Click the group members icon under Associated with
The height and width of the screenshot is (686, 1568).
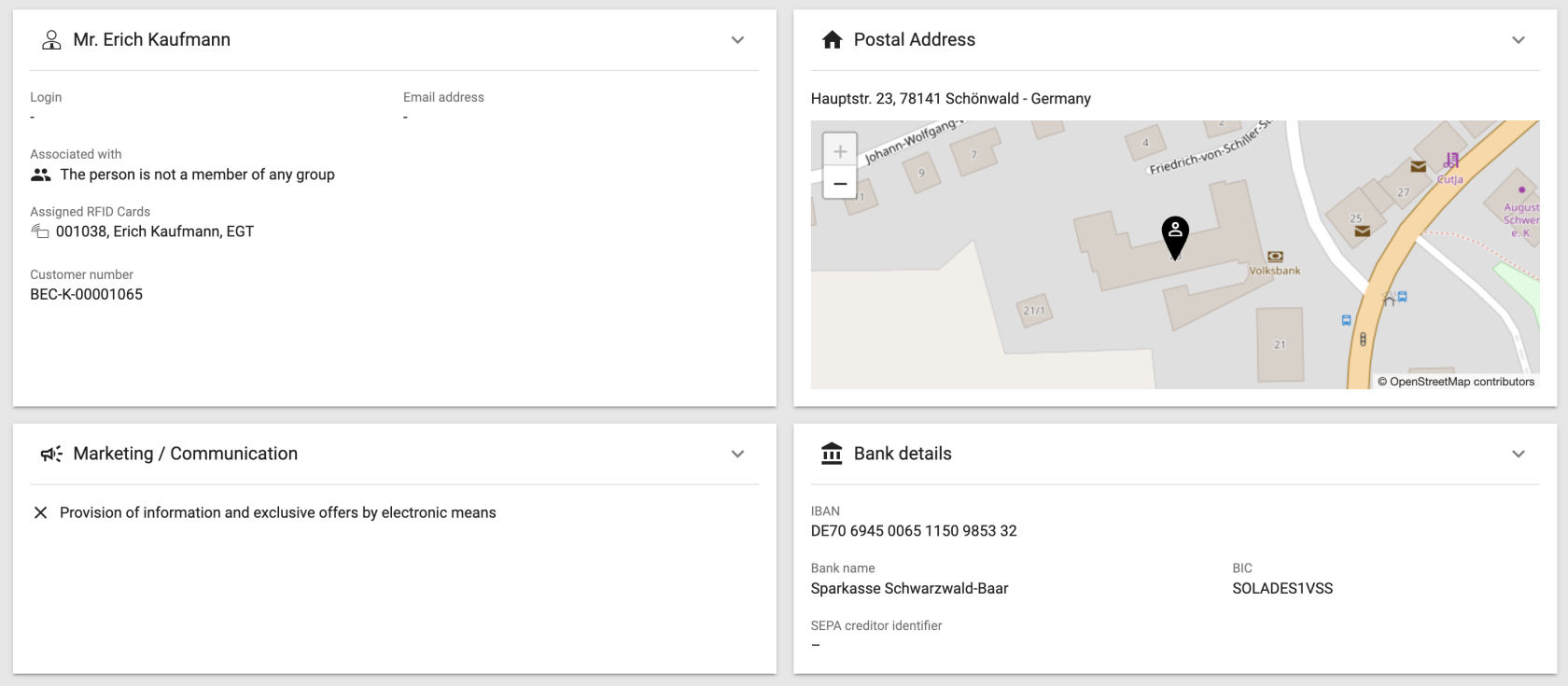pyautogui.click(x=41, y=175)
